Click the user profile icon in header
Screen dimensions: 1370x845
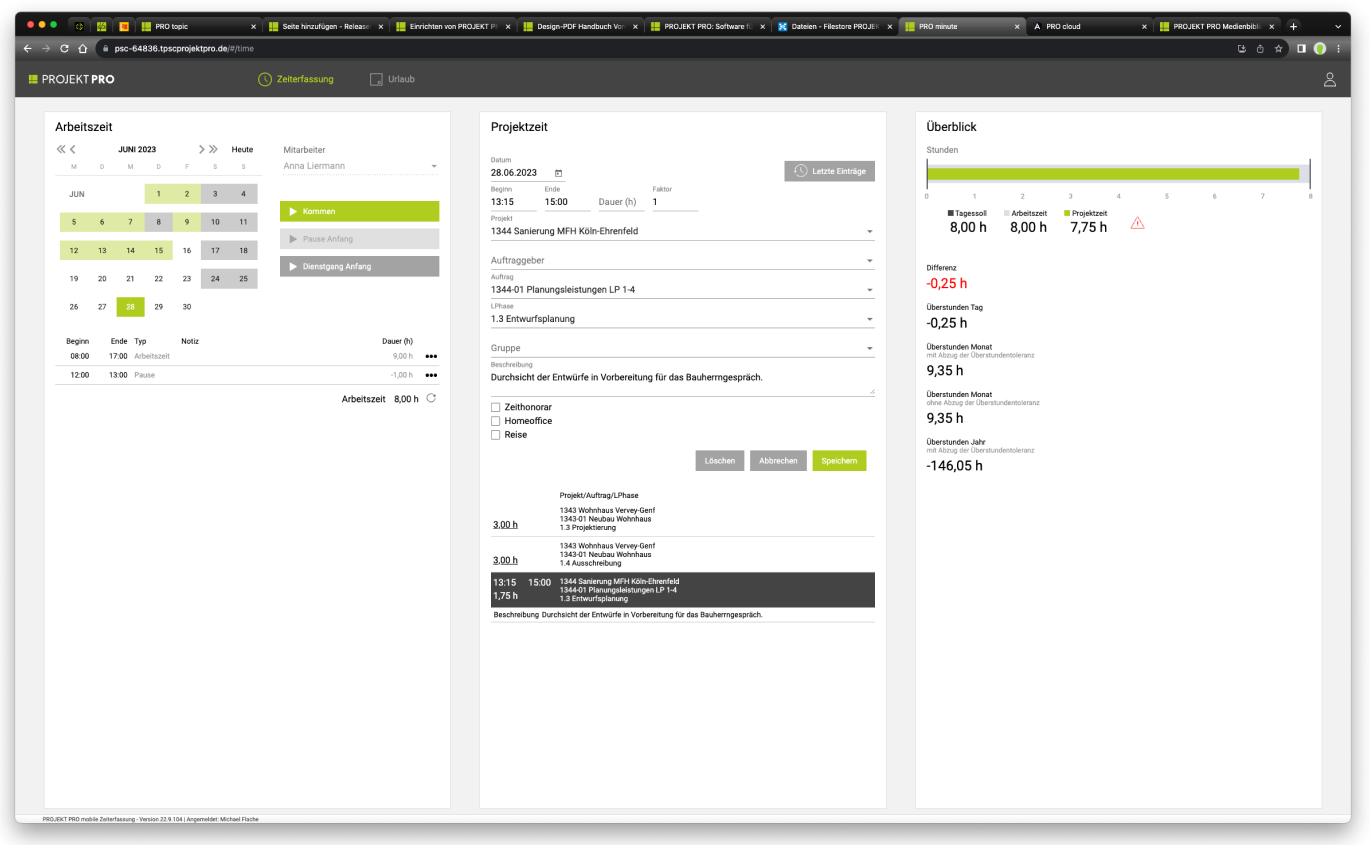[x=1329, y=80]
